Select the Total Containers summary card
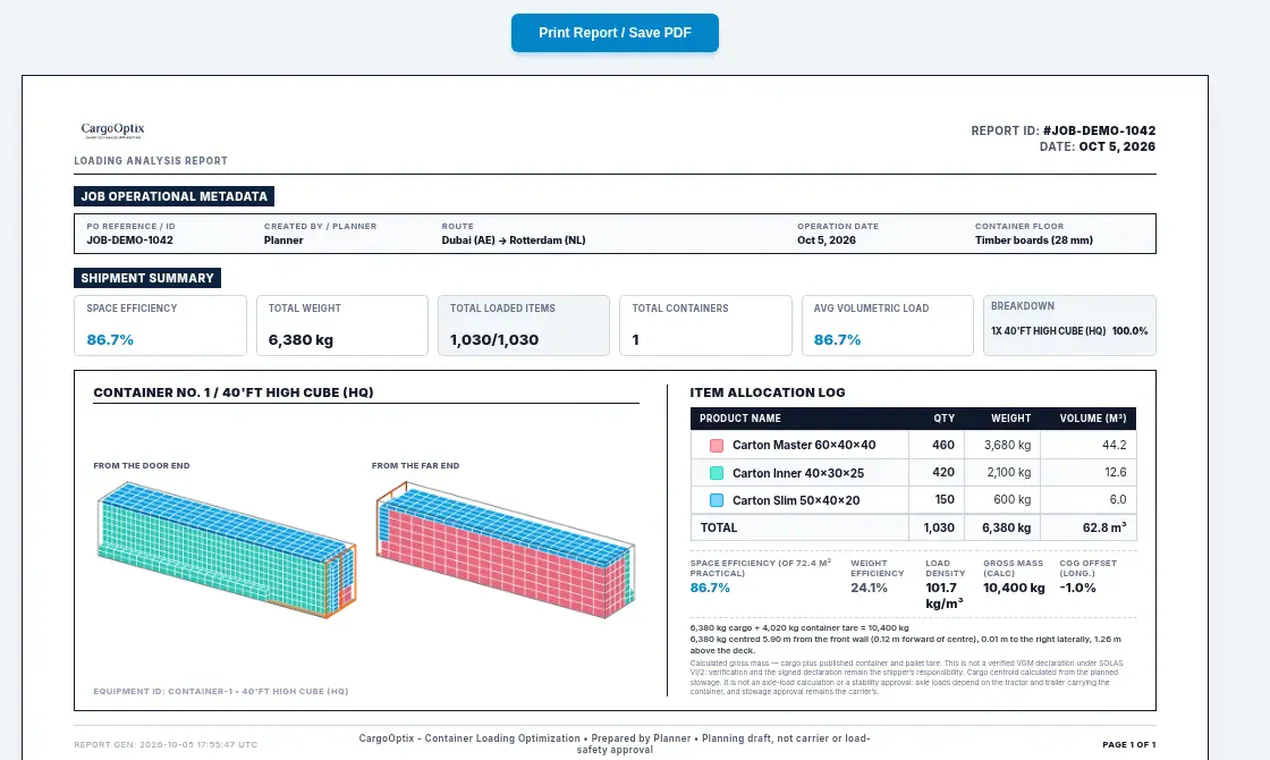Image resolution: width=1270 pixels, height=760 pixels. 706,325
